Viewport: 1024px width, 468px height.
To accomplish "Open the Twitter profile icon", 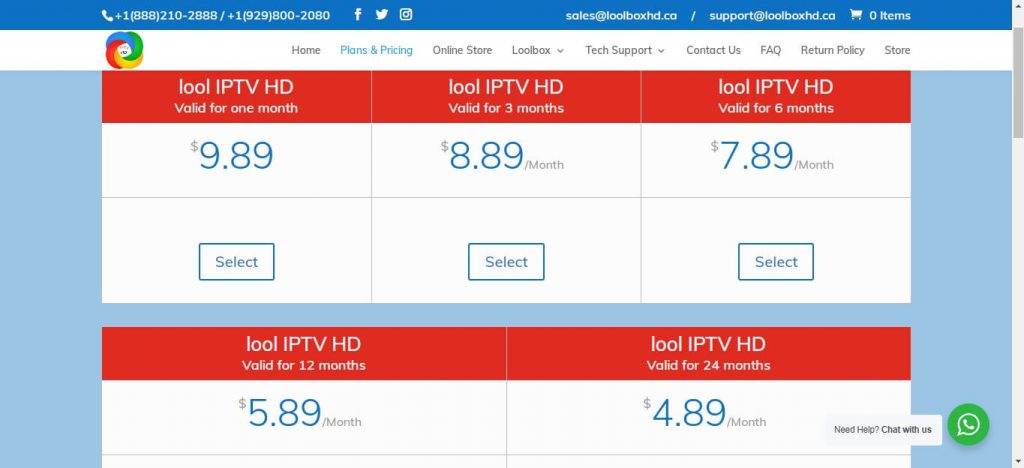I will [x=381, y=14].
